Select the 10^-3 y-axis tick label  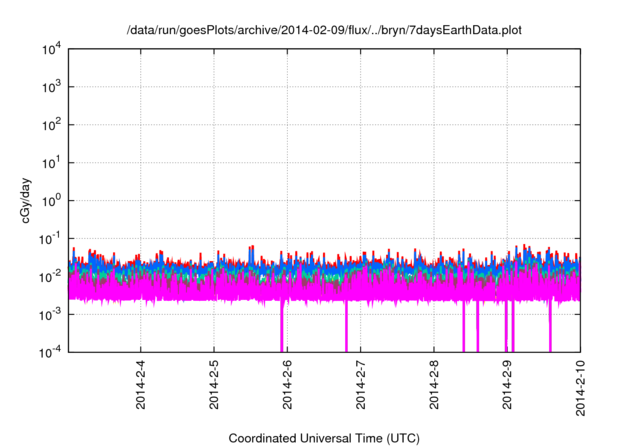[x=50, y=313]
